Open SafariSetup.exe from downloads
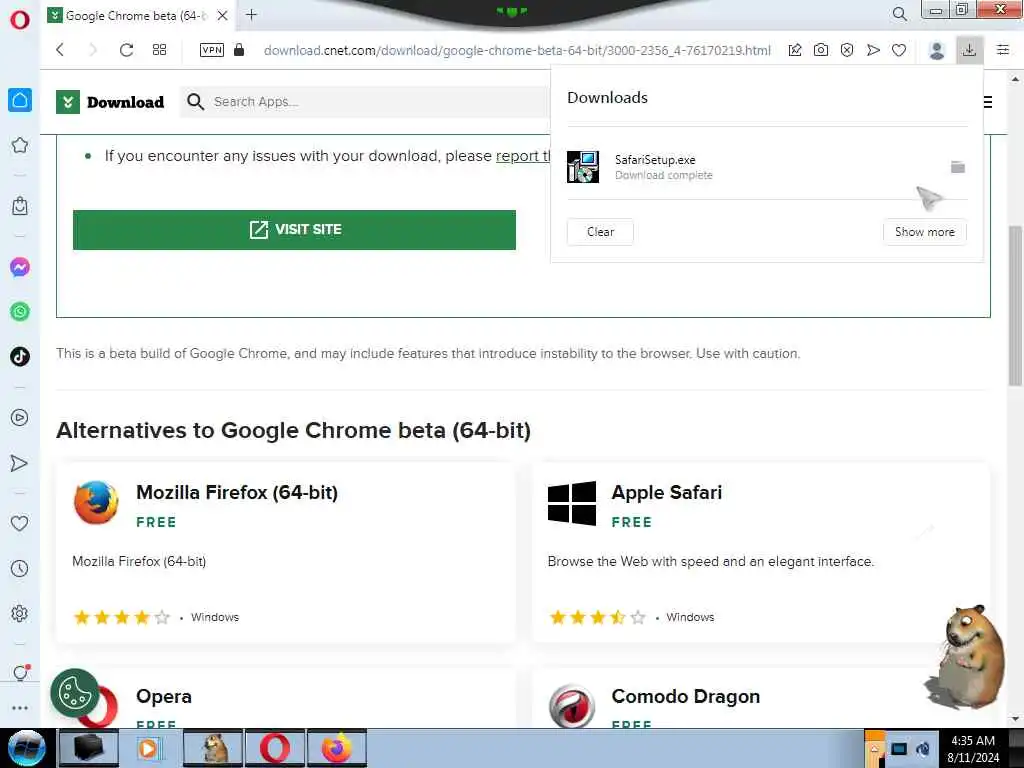Screen dimensions: 1024x768 click(655, 160)
